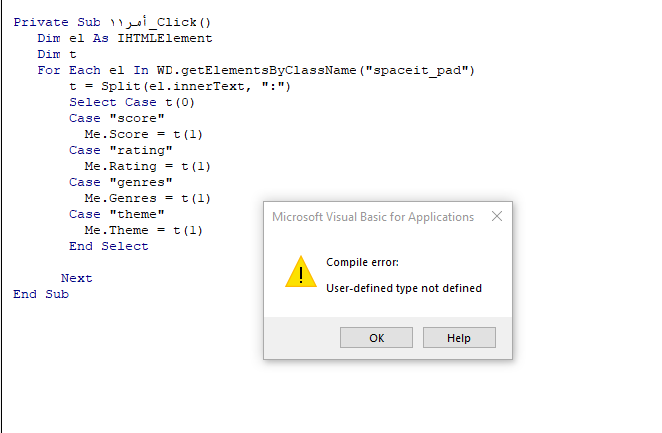Click the Case "genres" statement
662x433 pixels.
[121, 182]
